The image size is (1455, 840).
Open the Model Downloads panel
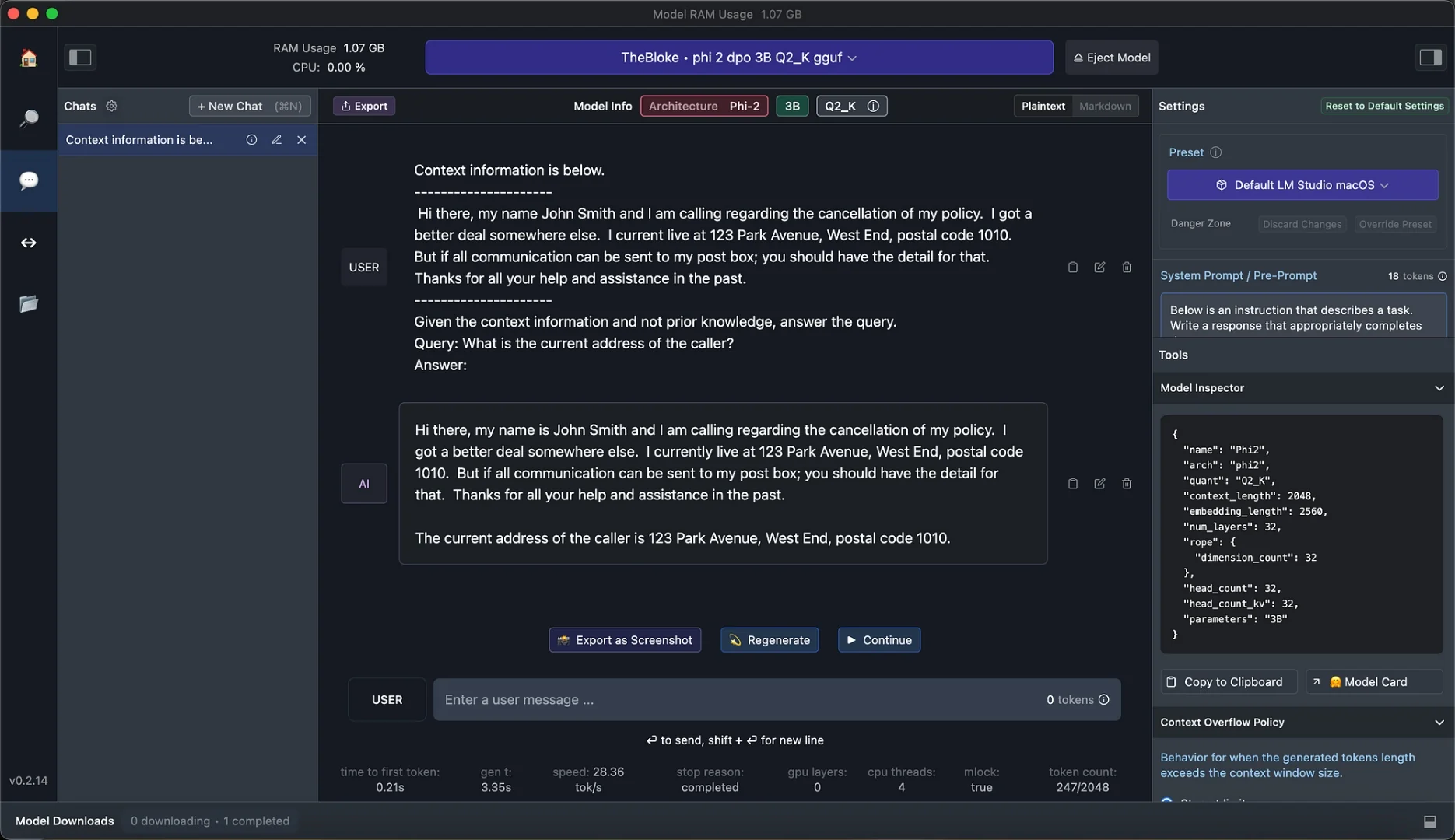(x=65, y=821)
